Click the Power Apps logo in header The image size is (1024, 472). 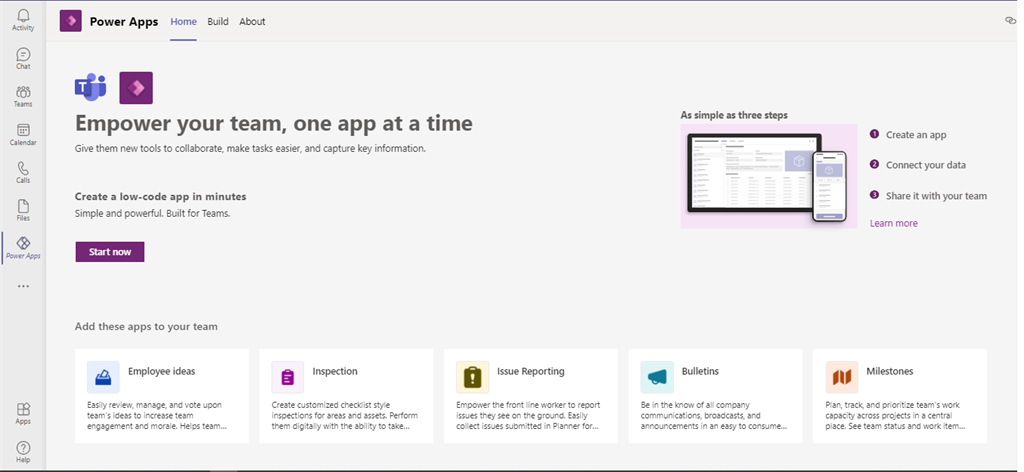pos(71,21)
